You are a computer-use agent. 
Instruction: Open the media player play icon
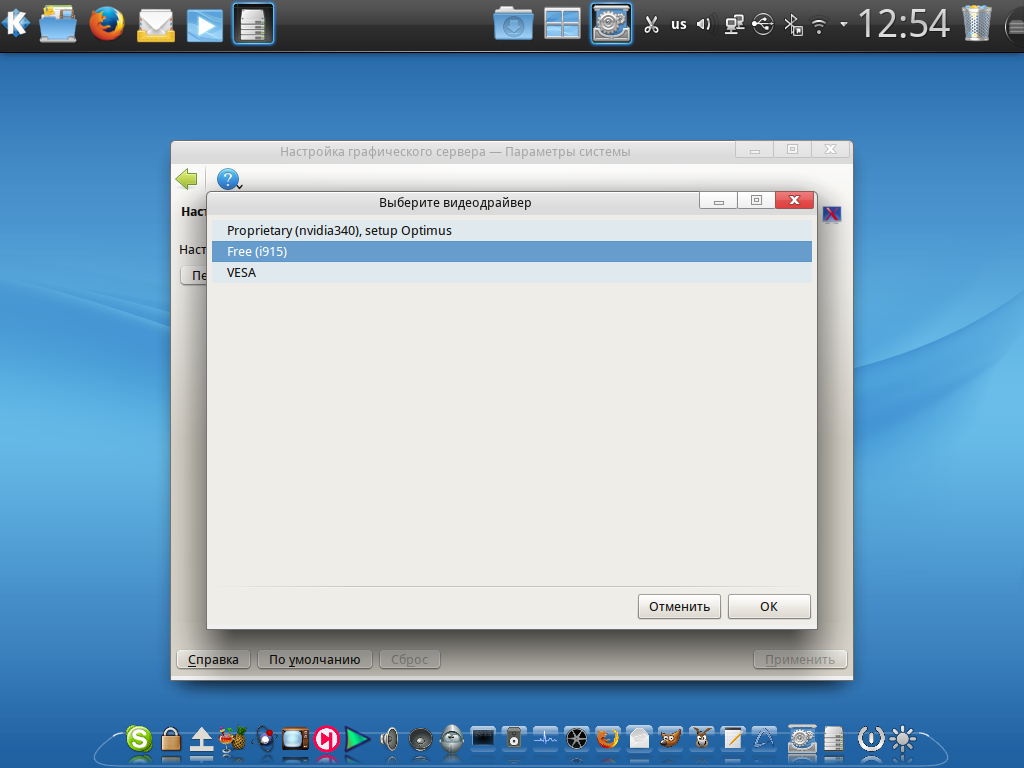204,25
